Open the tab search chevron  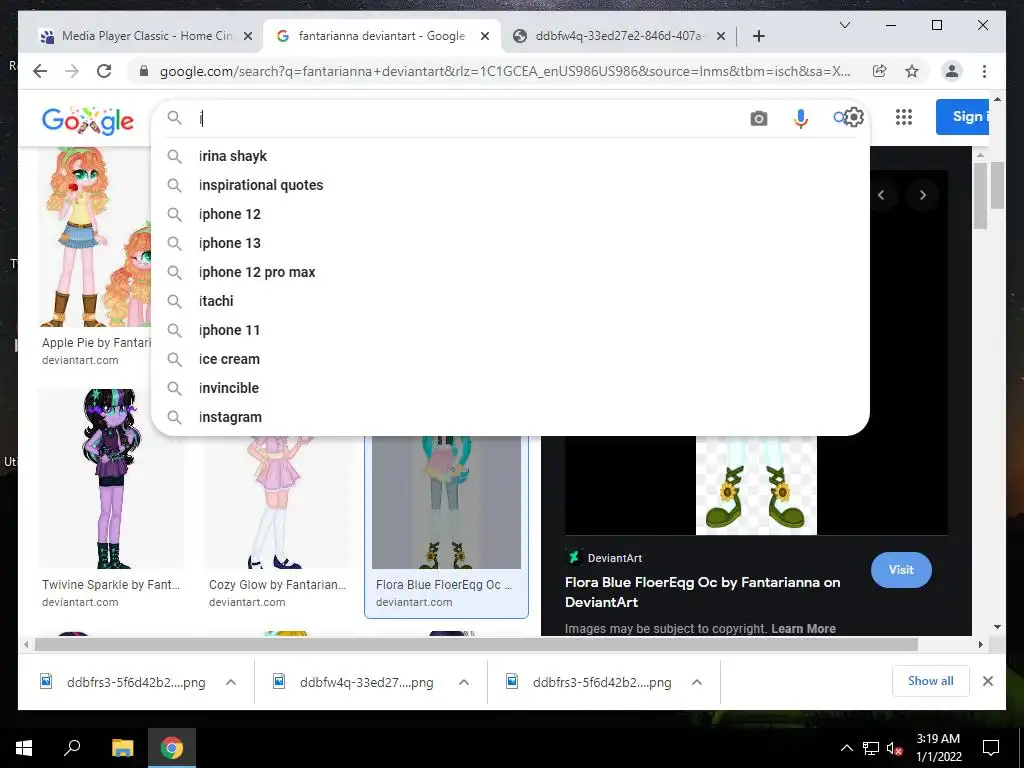pos(844,25)
